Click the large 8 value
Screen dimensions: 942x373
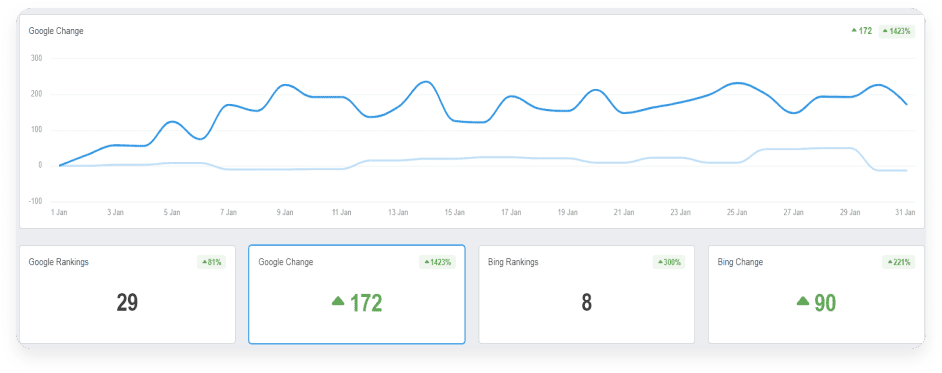pos(586,303)
